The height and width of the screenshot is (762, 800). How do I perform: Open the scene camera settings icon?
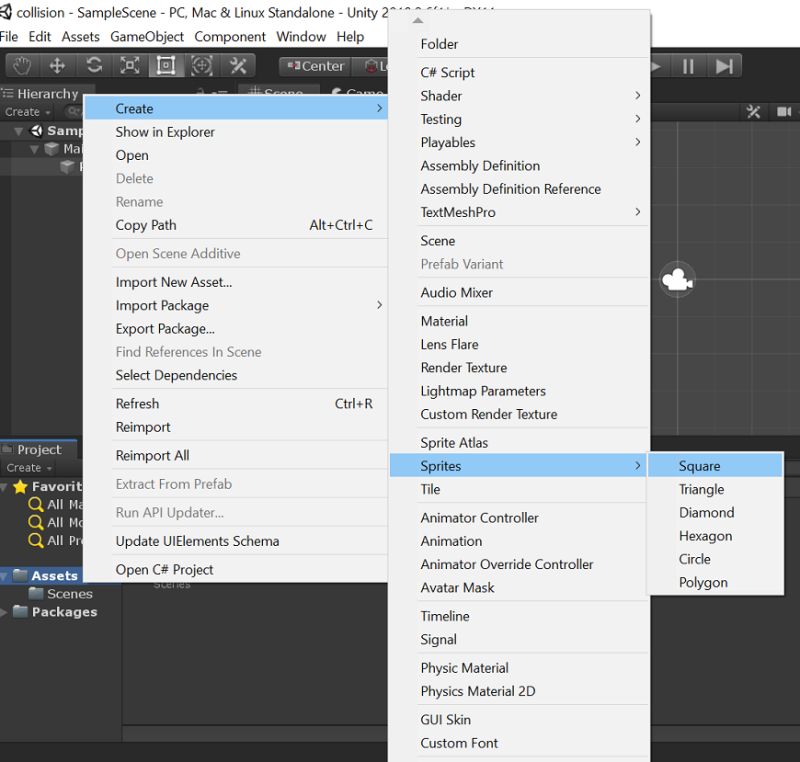pos(784,112)
